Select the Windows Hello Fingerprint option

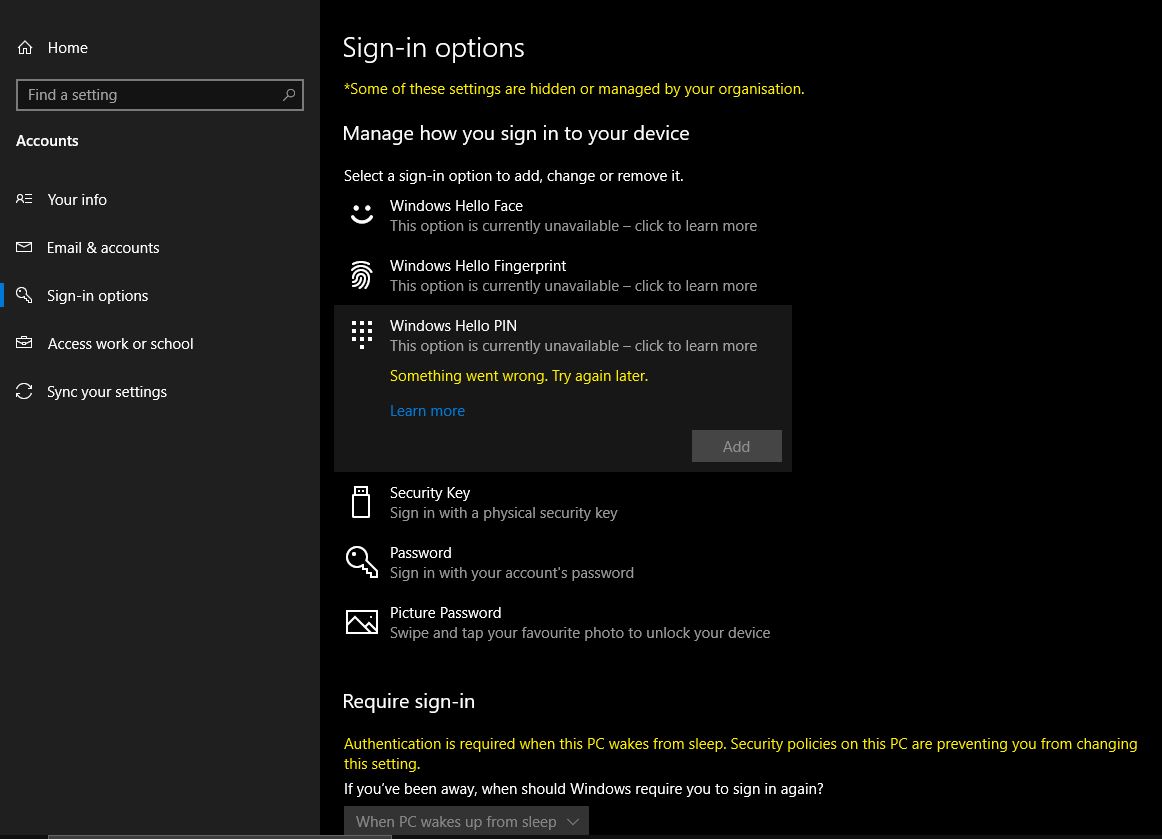[563, 276]
